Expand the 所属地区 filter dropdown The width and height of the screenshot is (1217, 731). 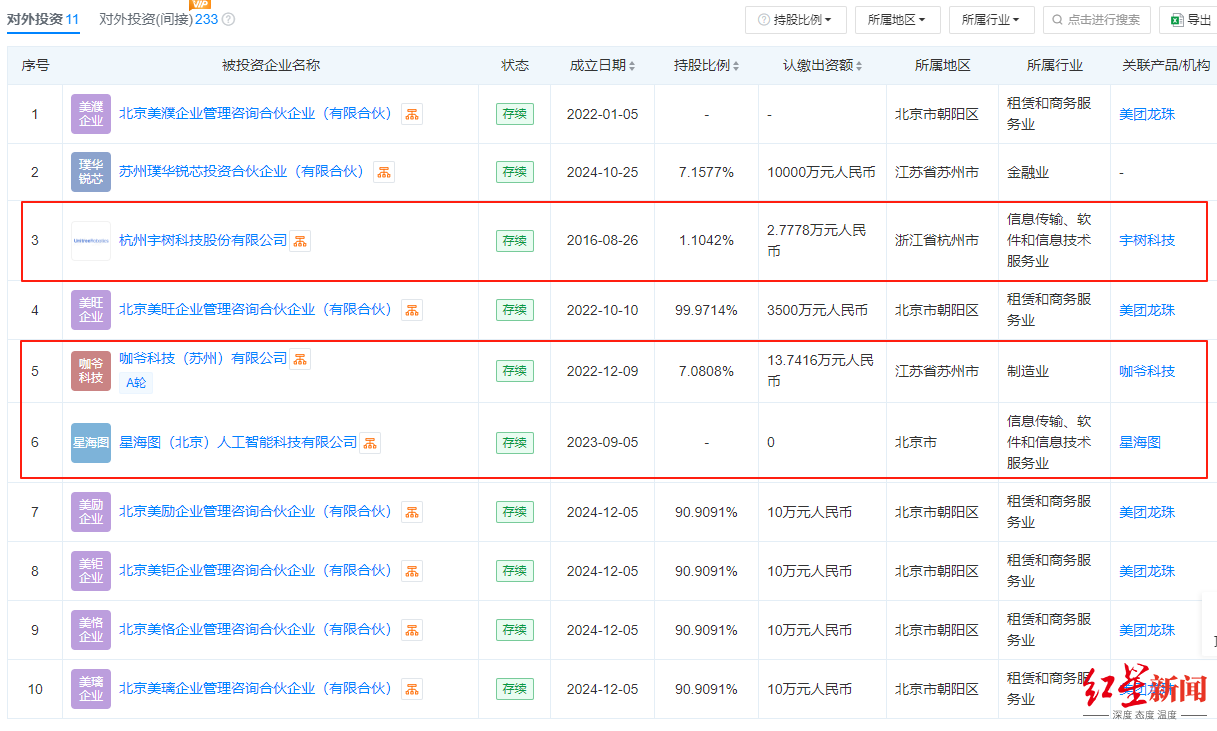896,20
